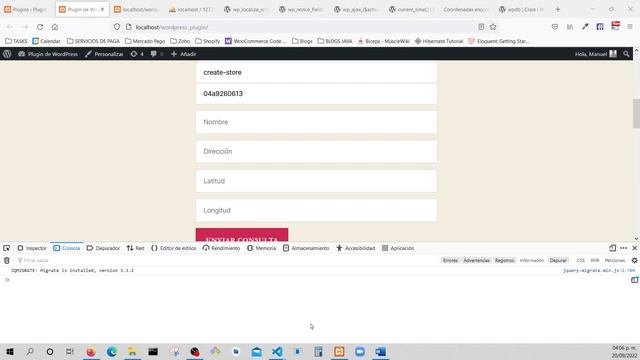Switch to the Rendimiento devtools tab
Image resolution: width=640 pixels, height=360 pixels.
(221, 248)
